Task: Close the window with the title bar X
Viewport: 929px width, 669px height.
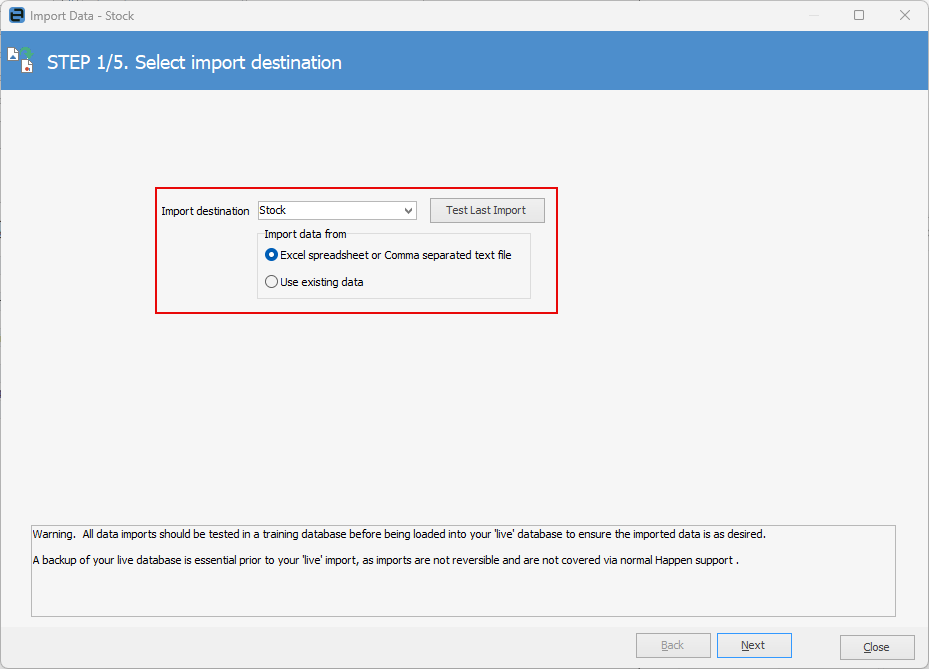Action: 904,16
